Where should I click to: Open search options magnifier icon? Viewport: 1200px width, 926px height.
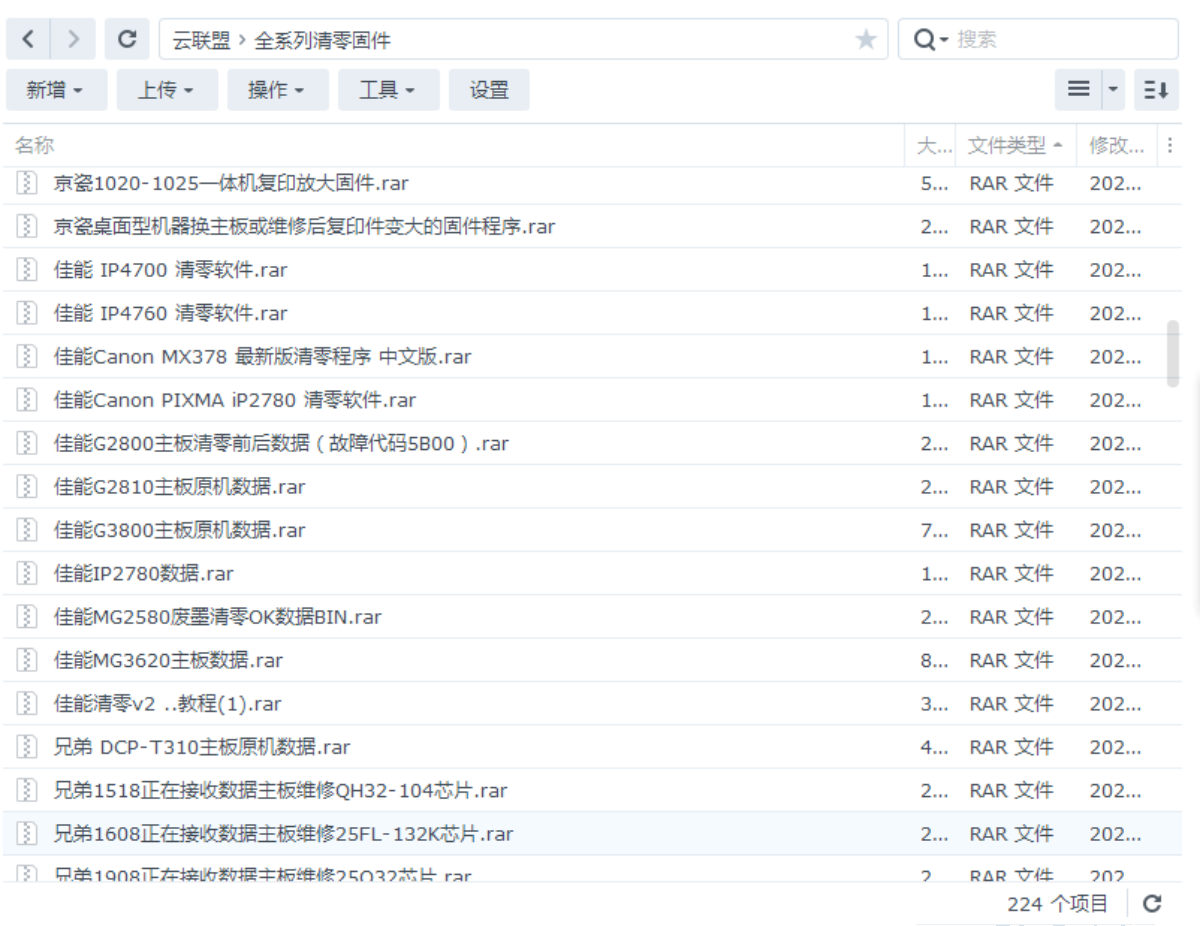coord(930,40)
